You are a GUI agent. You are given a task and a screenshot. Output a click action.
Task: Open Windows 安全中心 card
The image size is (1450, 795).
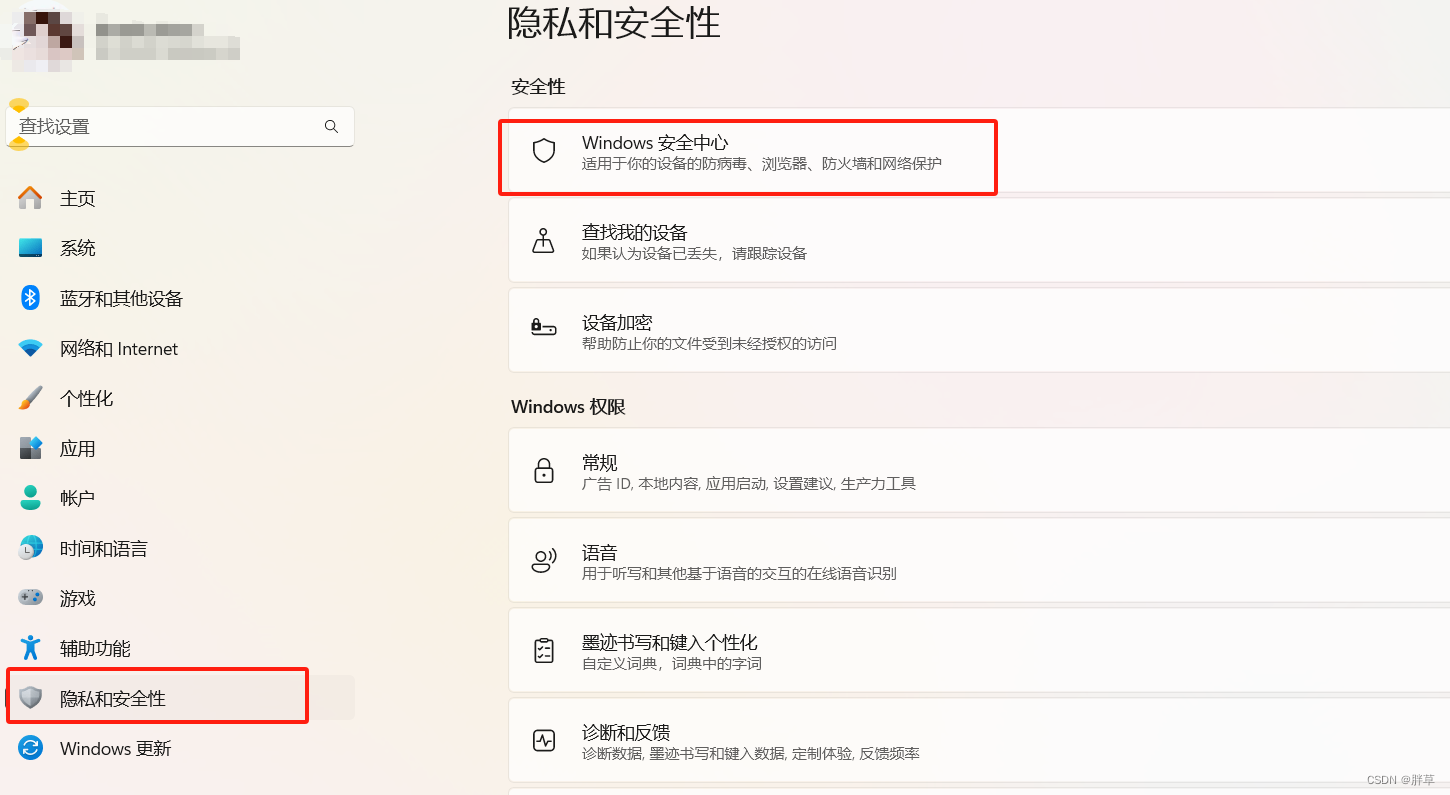click(x=979, y=151)
